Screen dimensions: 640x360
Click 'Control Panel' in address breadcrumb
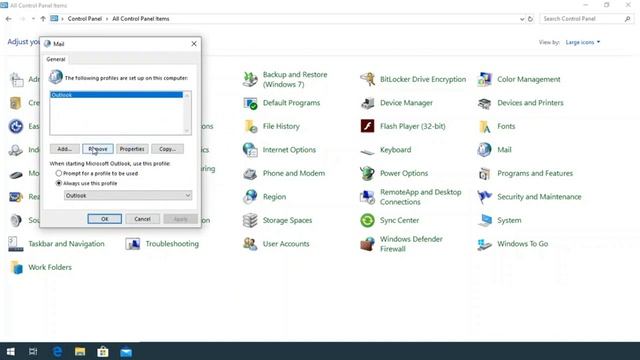click(x=85, y=19)
